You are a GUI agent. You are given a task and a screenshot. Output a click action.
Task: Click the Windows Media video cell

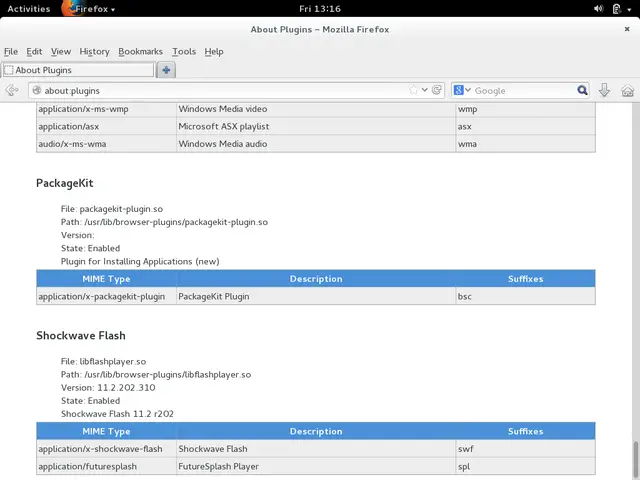316,109
